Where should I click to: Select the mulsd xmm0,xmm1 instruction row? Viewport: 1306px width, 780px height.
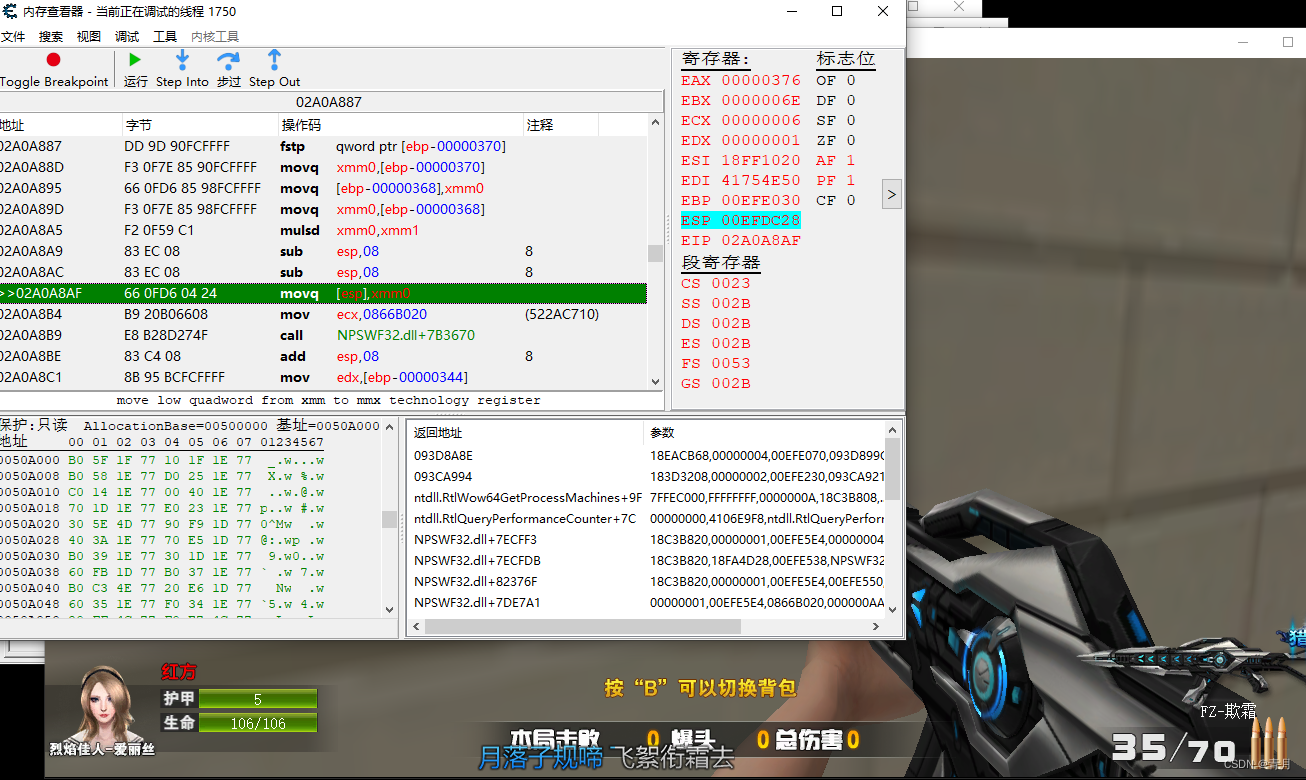pos(324,230)
